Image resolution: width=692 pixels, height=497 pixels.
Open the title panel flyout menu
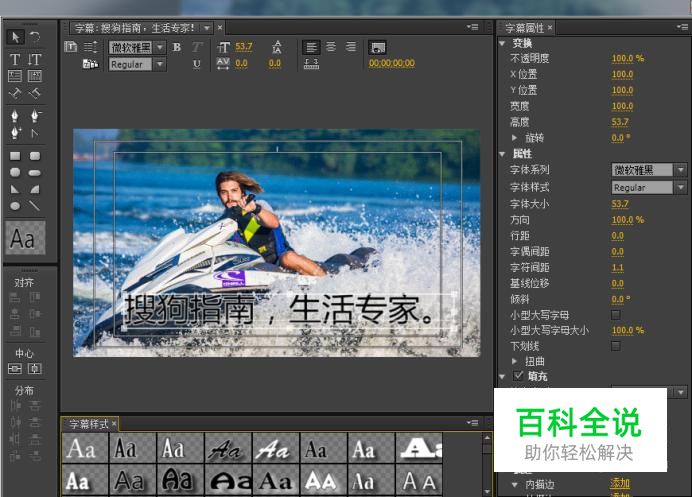coord(472,27)
